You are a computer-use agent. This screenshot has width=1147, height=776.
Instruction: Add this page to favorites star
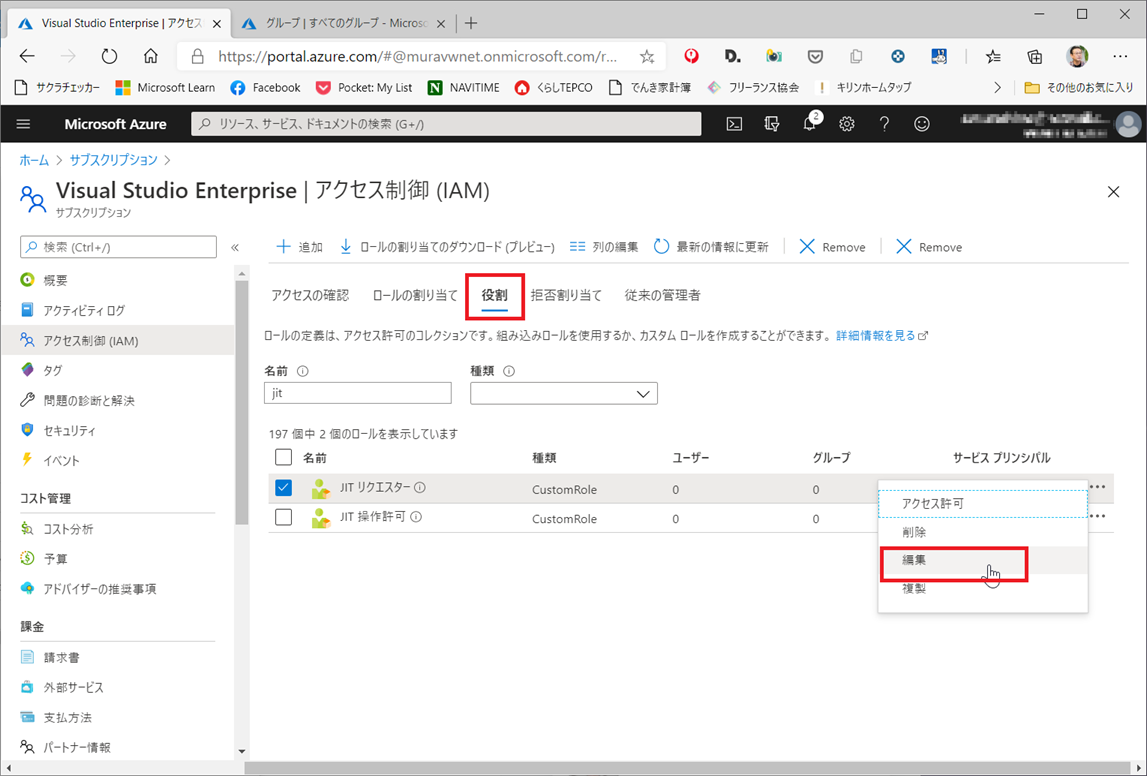(647, 56)
